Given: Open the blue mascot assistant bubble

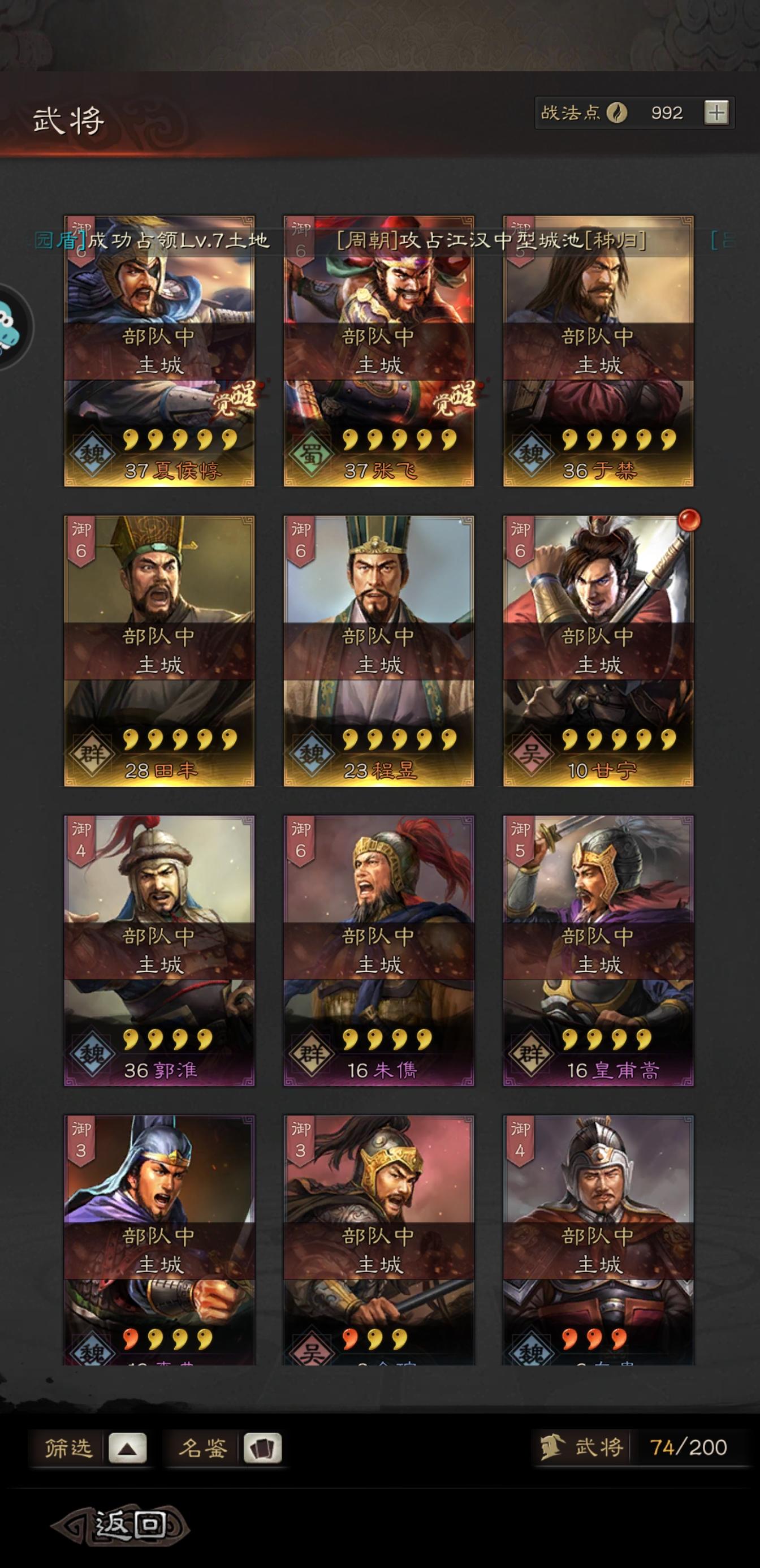Looking at the screenshot, I should (x=11, y=326).
